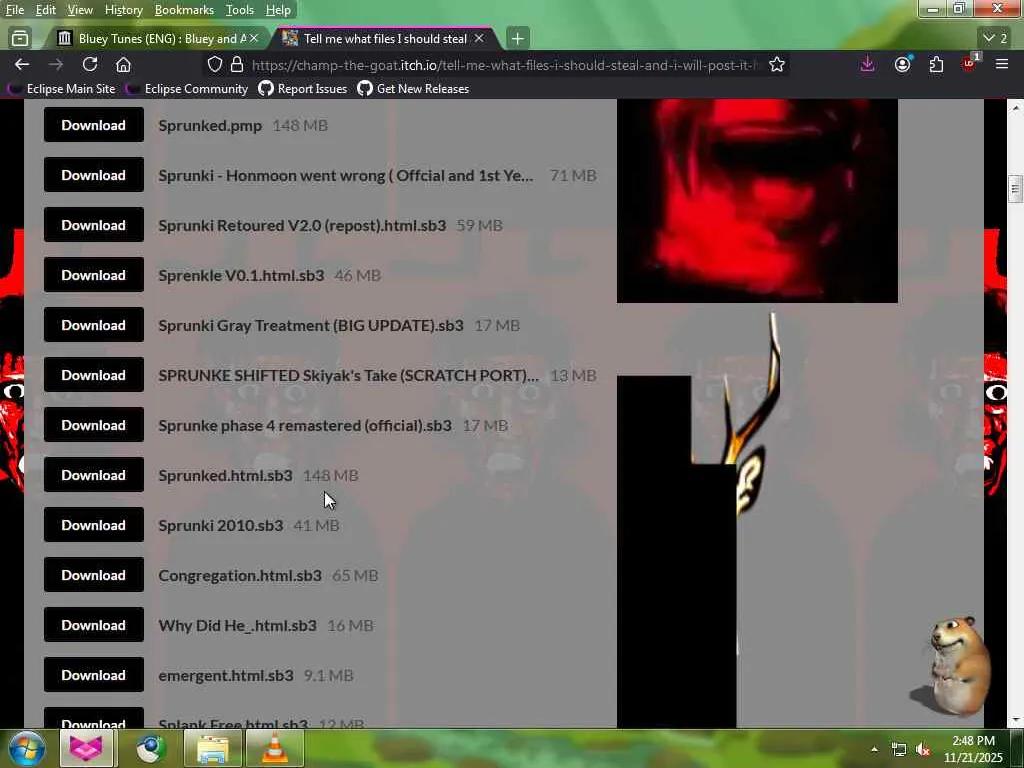Open the tab overview icon left of tabs
Image resolution: width=1024 pixels, height=768 pixels.
tap(20, 39)
